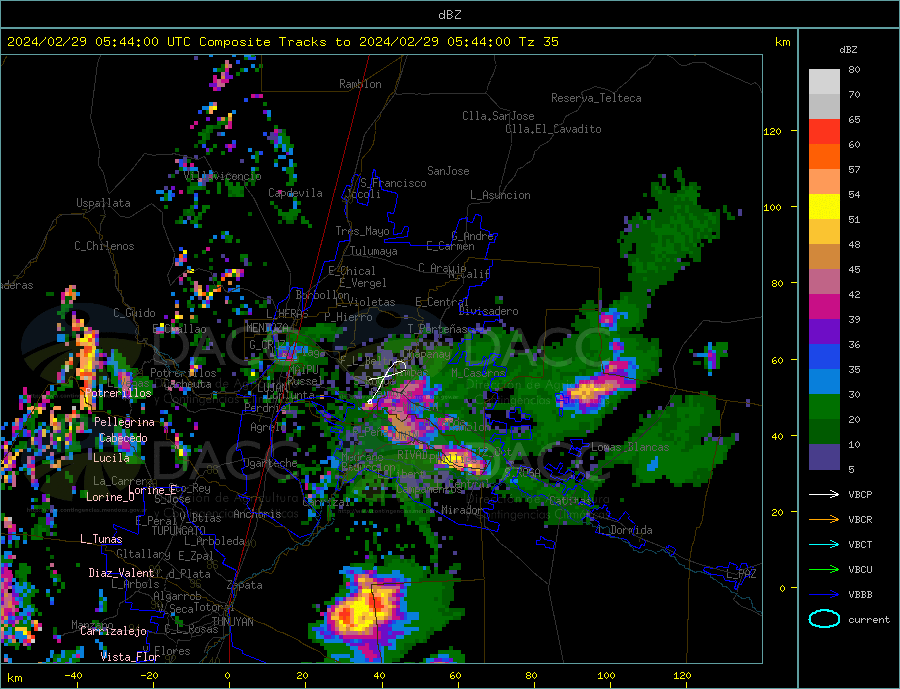Click the 'Uspallata' place label
The image size is (900, 689).
click(103, 203)
